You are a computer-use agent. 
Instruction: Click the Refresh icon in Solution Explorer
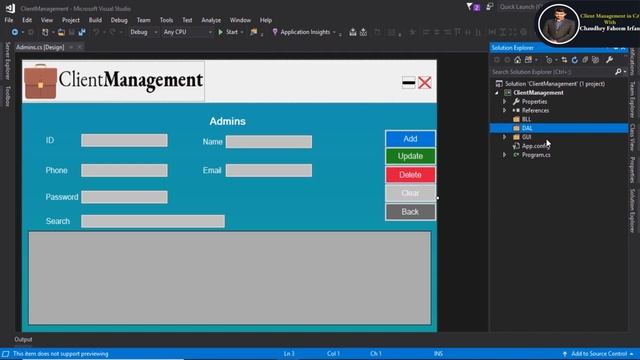575,60
